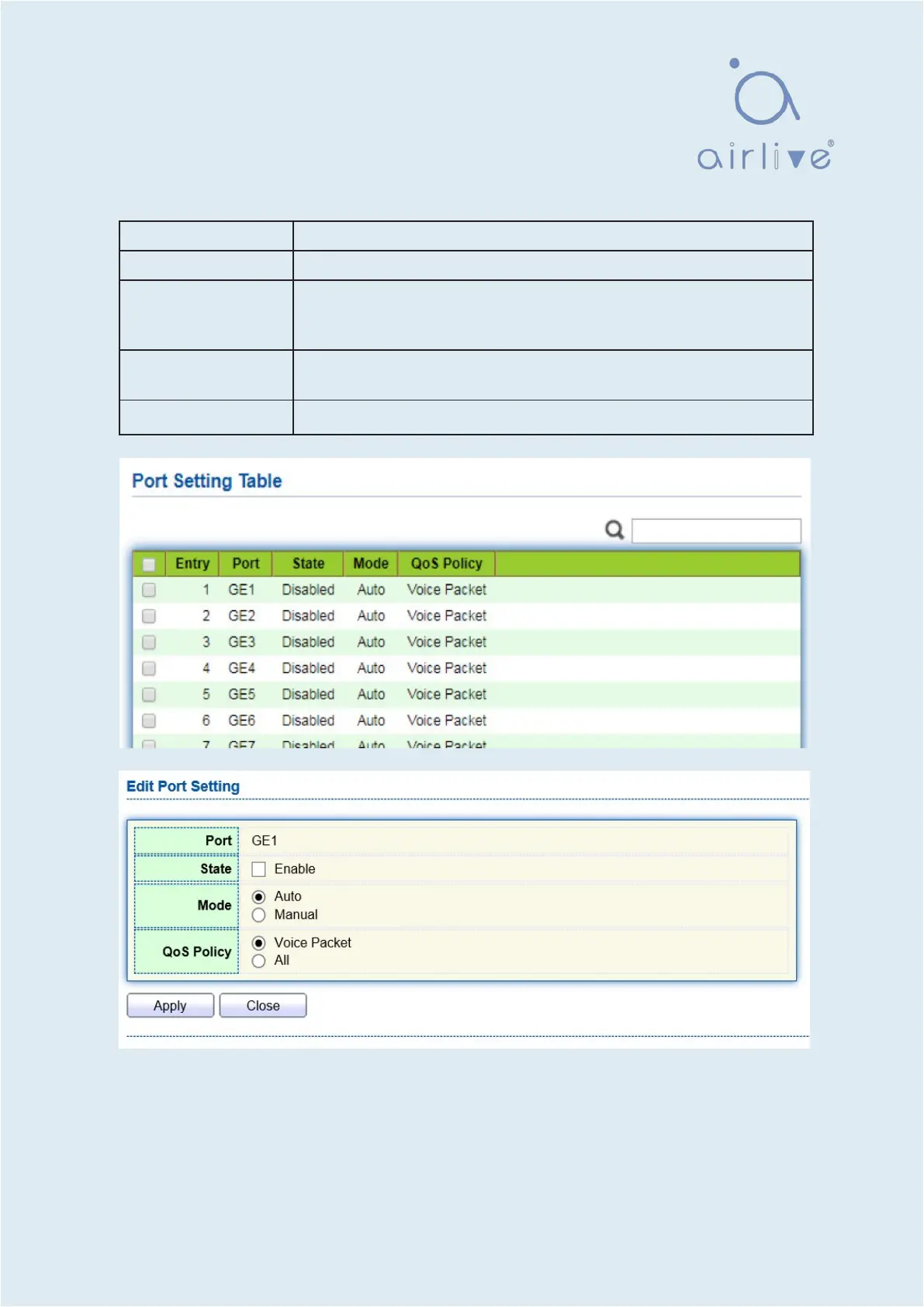Image resolution: width=924 pixels, height=1307 pixels.
Task: Check the box for port GE2
Action: (149, 616)
